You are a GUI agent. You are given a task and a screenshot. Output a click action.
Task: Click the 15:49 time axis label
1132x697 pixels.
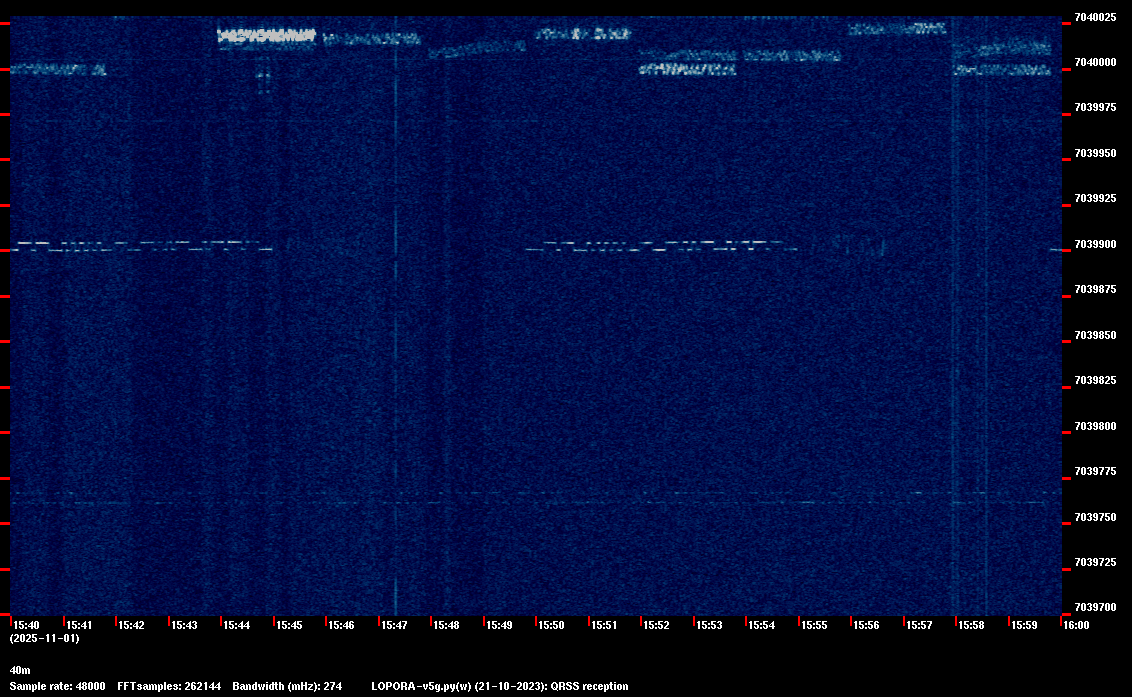tap(500, 625)
